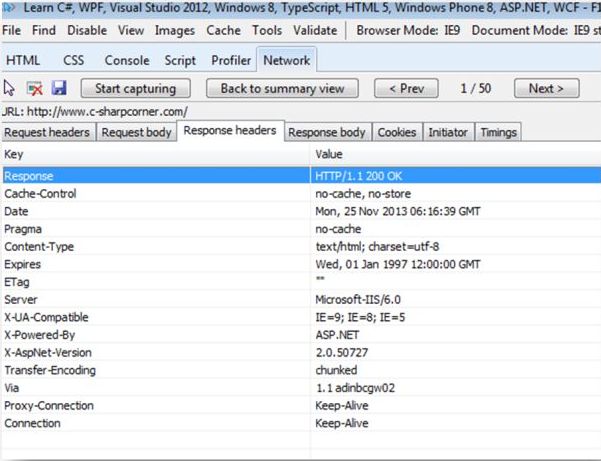Select Response headers tab
The width and height of the screenshot is (601, 461).
pyautogui.click(x=230, y=131)
